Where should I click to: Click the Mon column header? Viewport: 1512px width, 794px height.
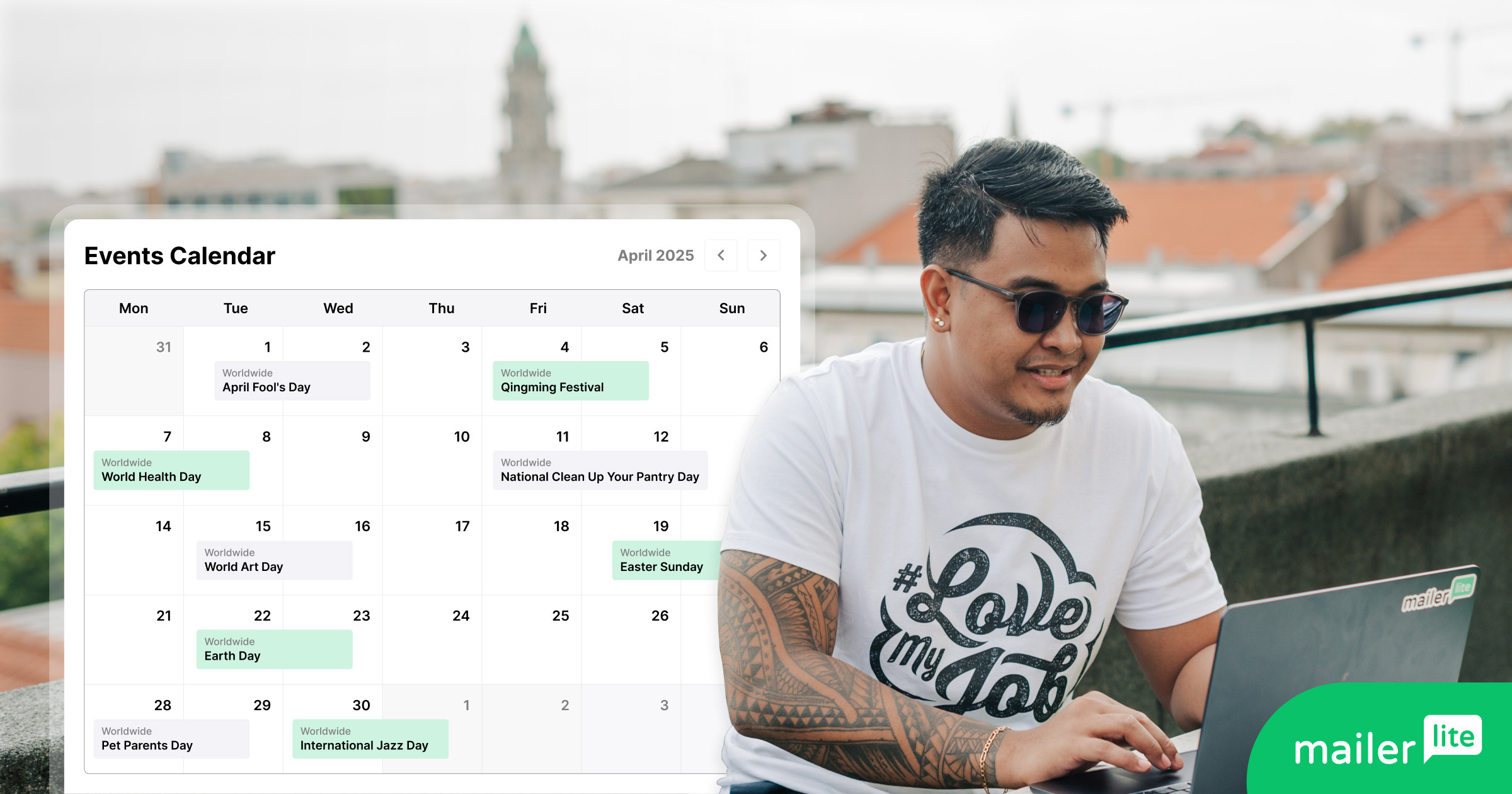pos(134,308)
